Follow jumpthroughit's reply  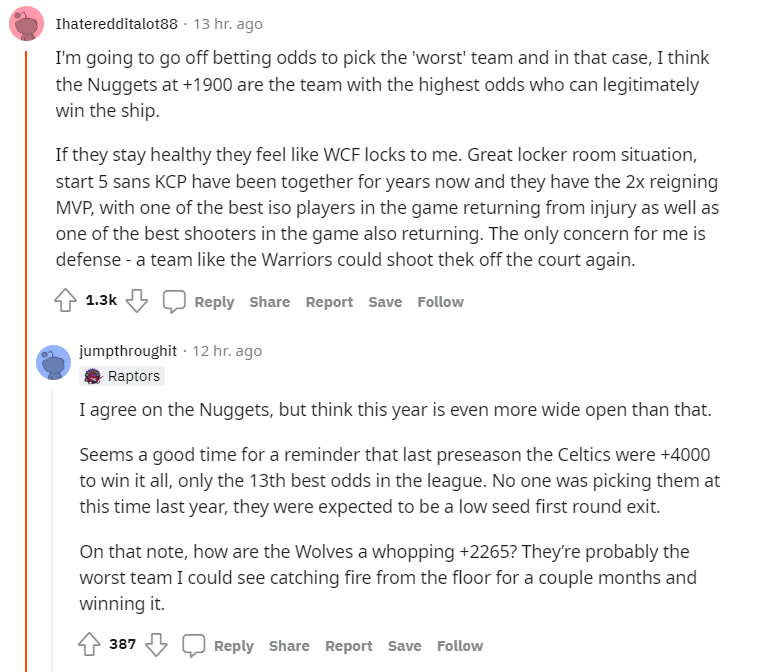click(460, 646)
